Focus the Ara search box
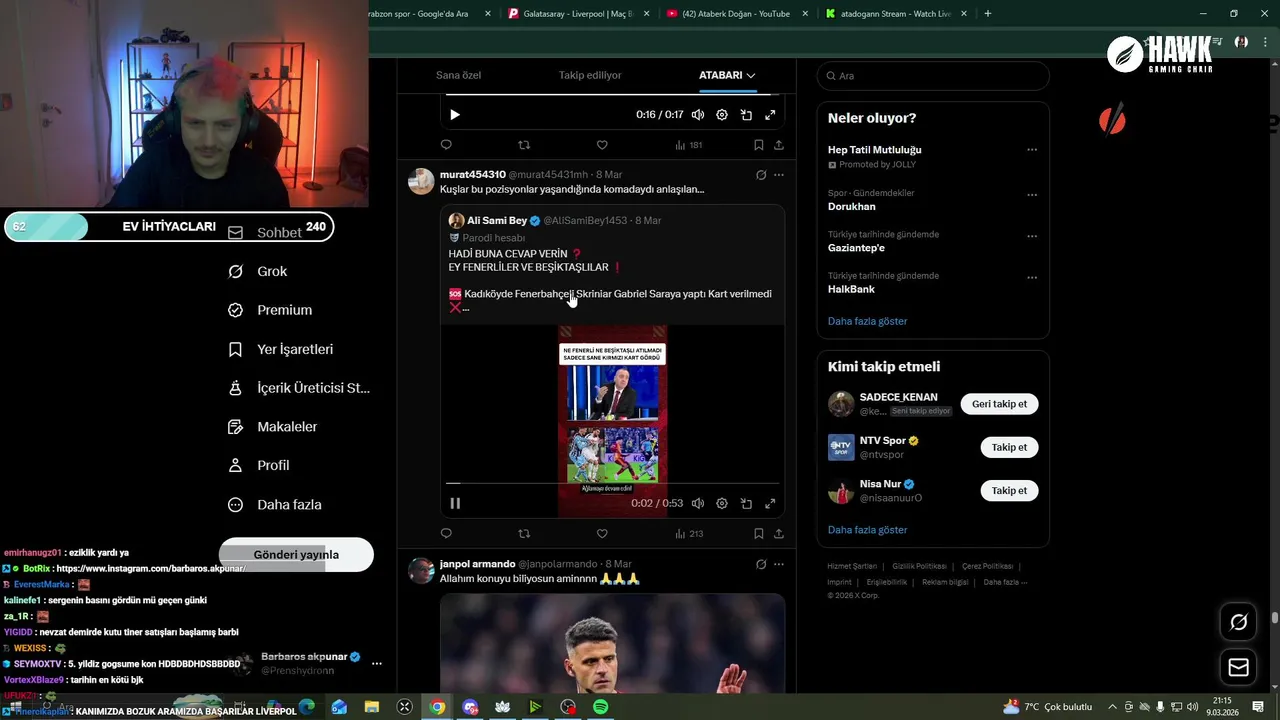The width and height of the screenshot is (1280, 720). coord(933,76)
